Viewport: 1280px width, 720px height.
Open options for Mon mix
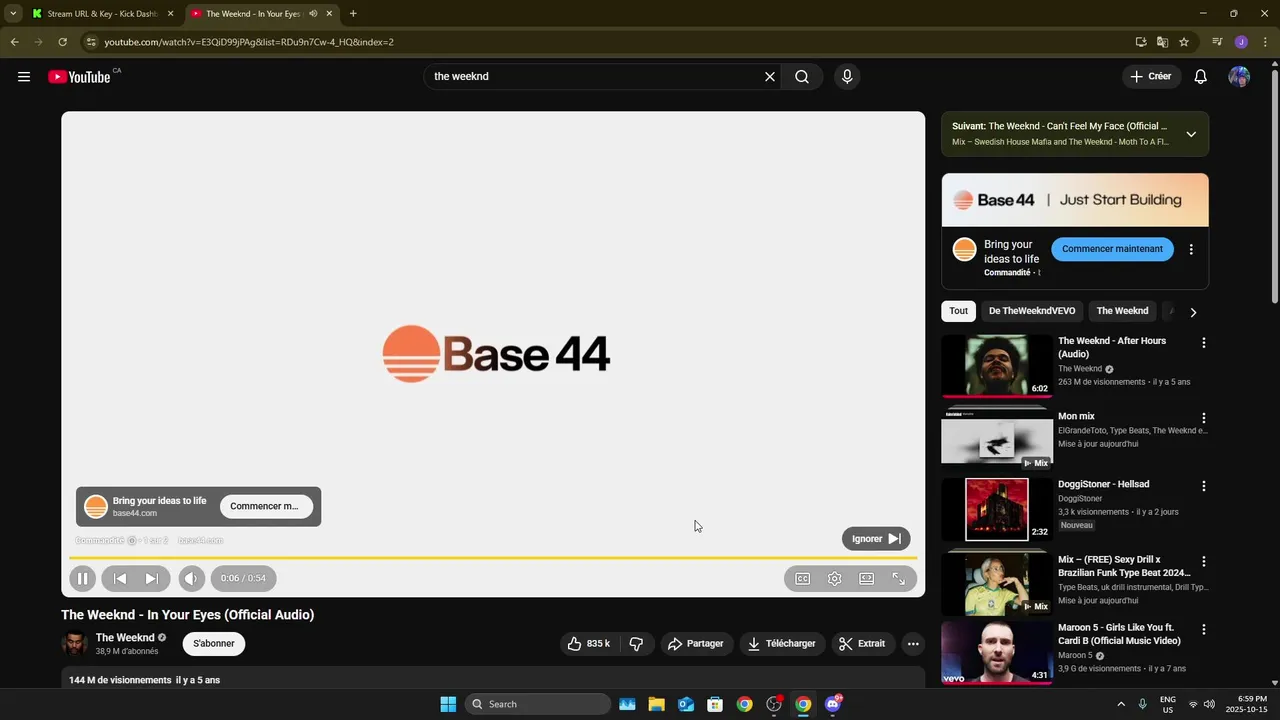(x=1204, y=418)
